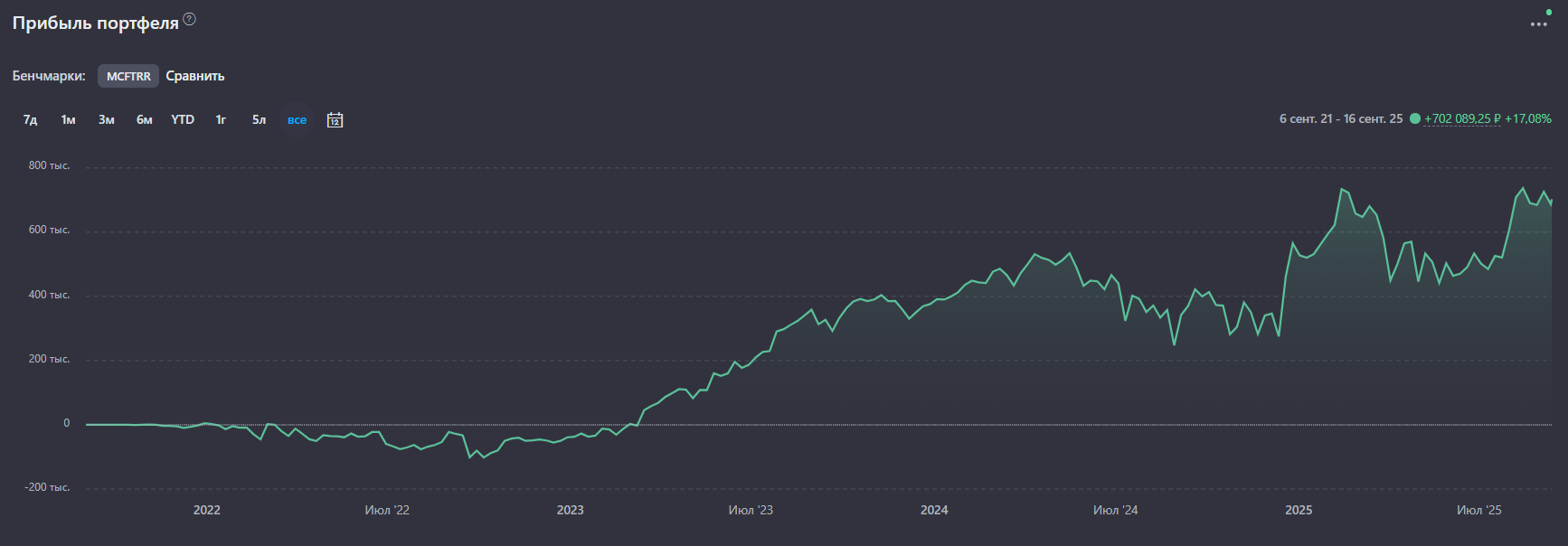
Task: Select the 7д time range
Action: (x=30, y=119)
